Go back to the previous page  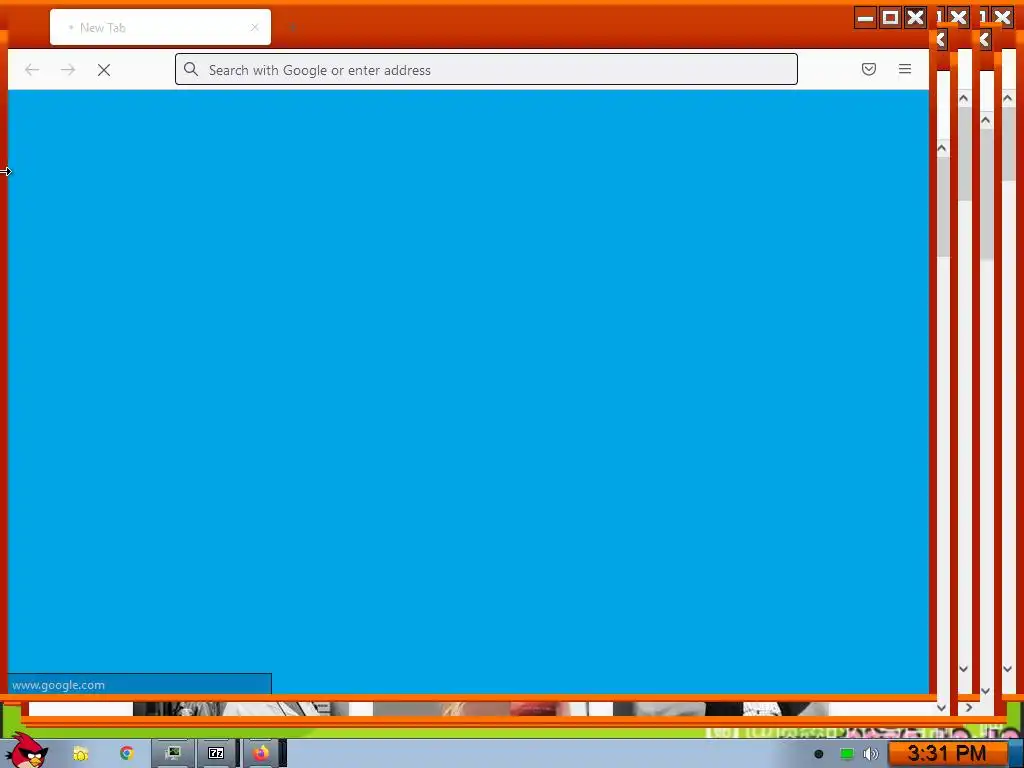pos(32,70)
